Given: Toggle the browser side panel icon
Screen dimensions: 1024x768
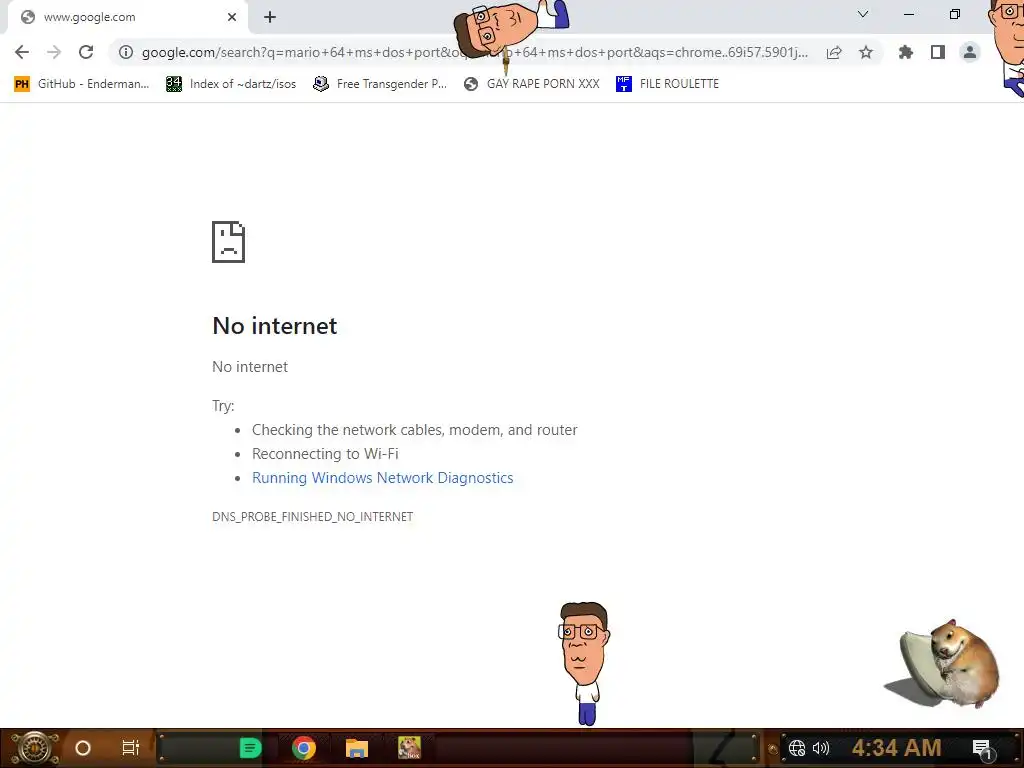Looking at the screenshot, I should pyautogui.click(x=938, y=52).
